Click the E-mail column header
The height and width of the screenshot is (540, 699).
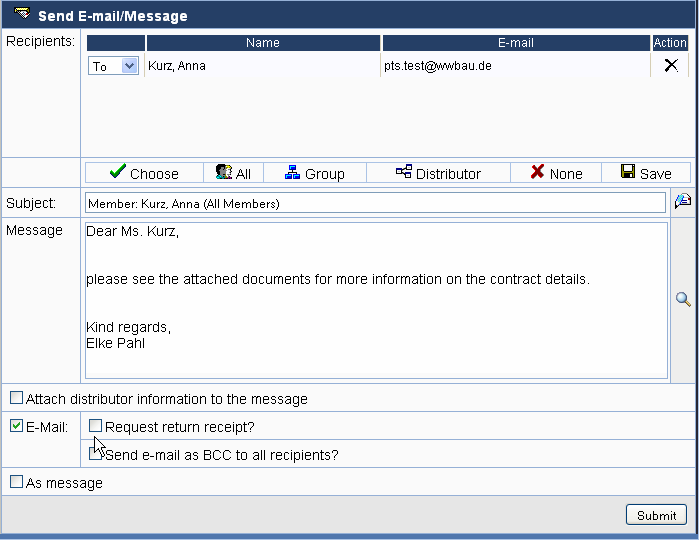(x=515, y=43)
